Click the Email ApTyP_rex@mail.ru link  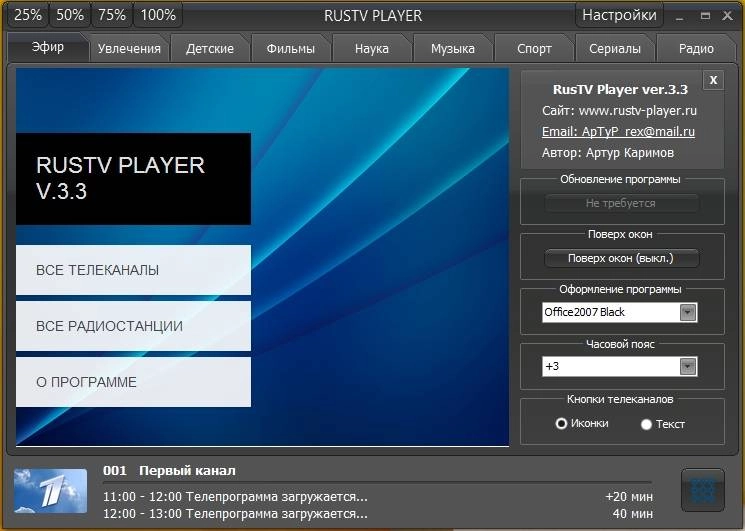[x=618, y=132]
